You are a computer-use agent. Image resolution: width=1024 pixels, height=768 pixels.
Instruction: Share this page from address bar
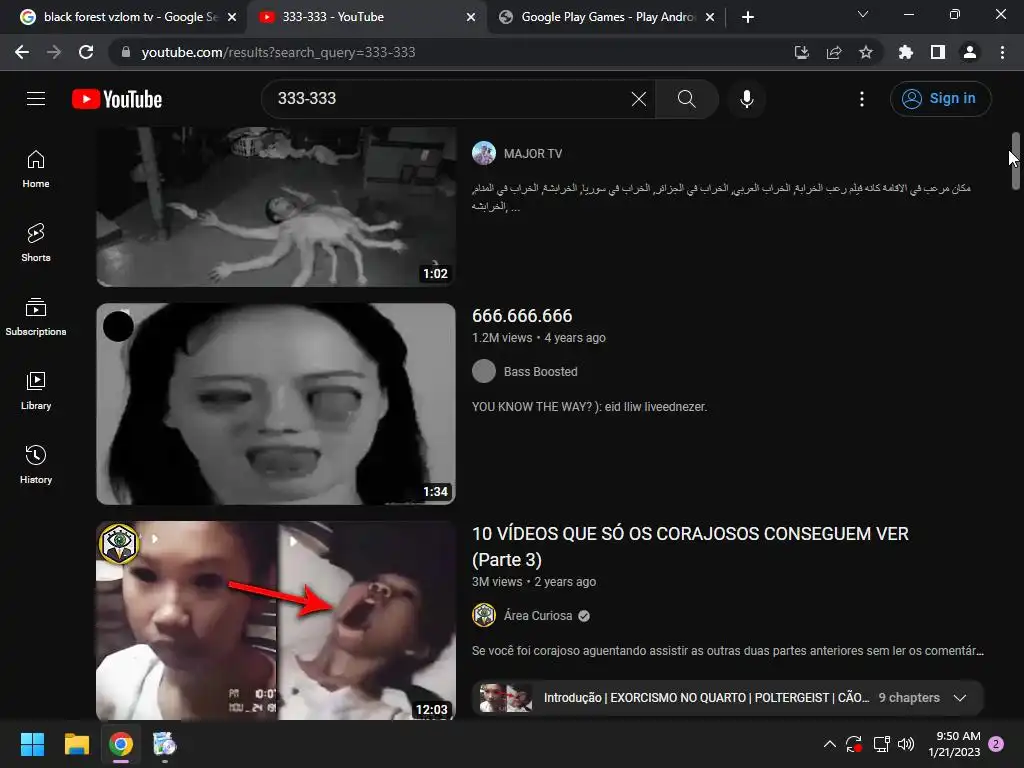(834, 52)
